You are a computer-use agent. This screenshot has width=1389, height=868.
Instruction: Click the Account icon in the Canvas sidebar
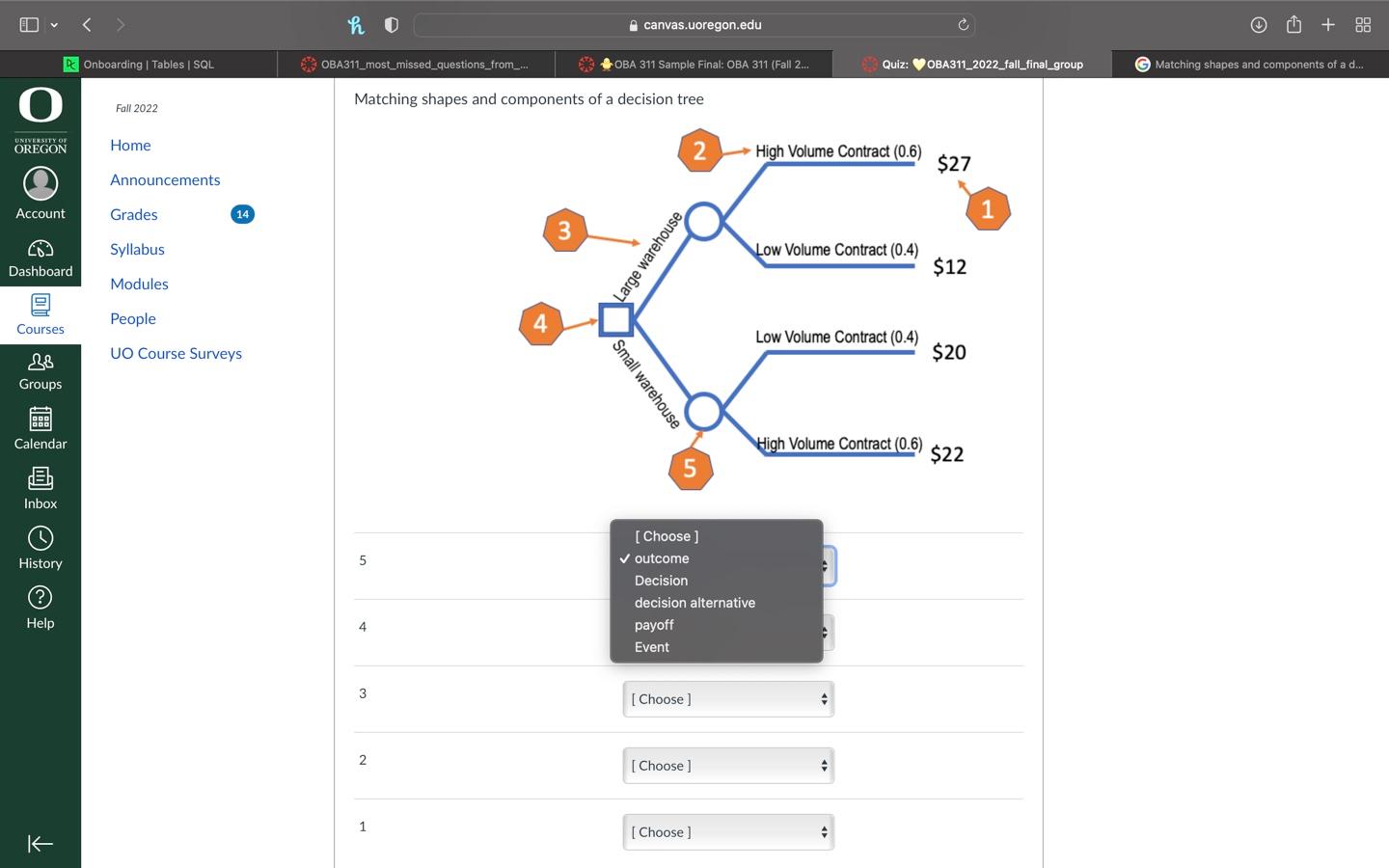click(40, 191)
